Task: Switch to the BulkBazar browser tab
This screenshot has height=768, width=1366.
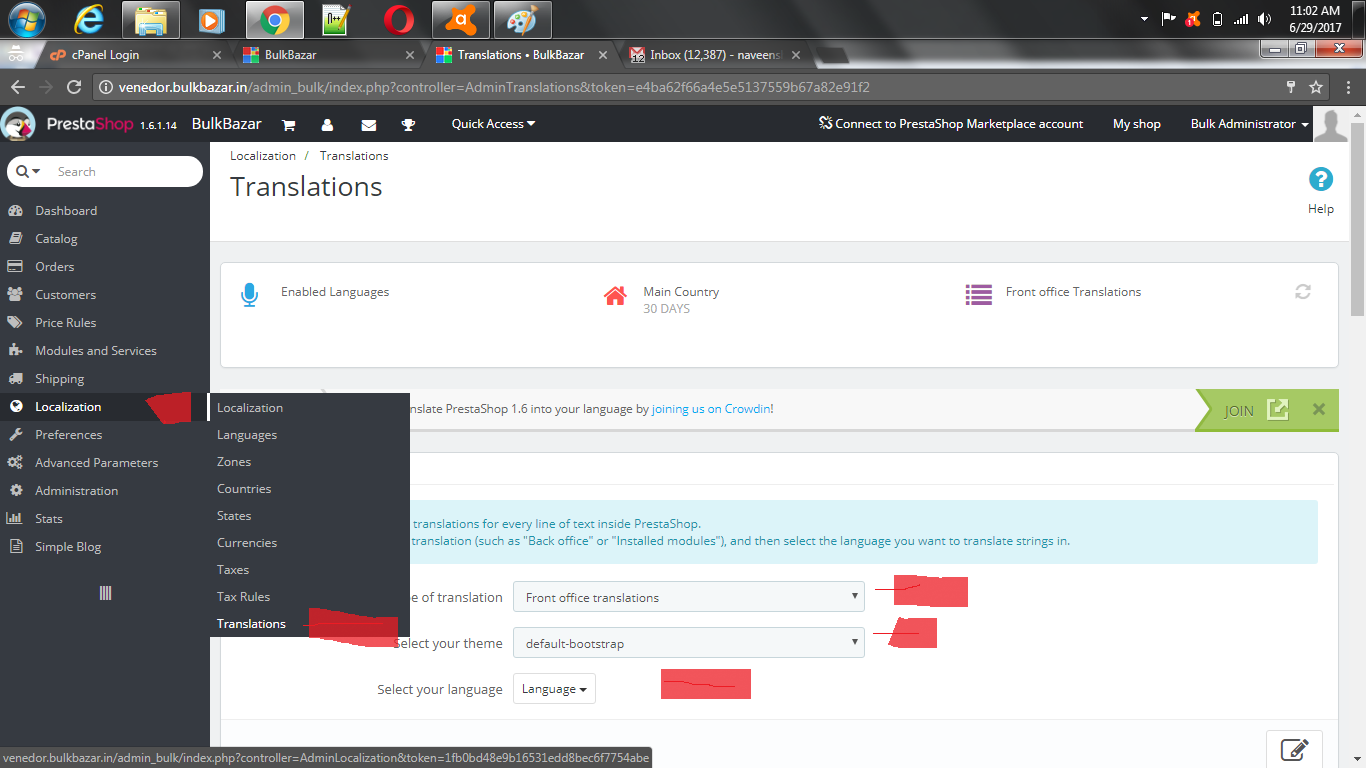Action: [x=330, y=55]
